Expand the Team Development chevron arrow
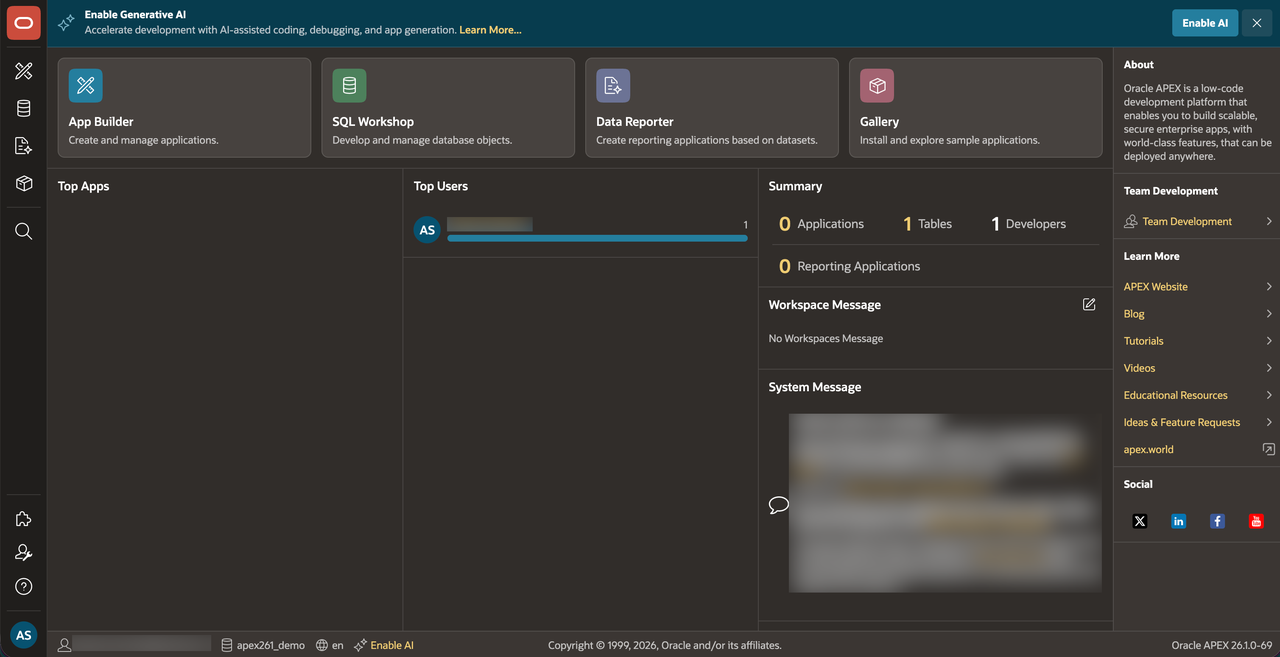The image size is (1280, 657). 1269,221
